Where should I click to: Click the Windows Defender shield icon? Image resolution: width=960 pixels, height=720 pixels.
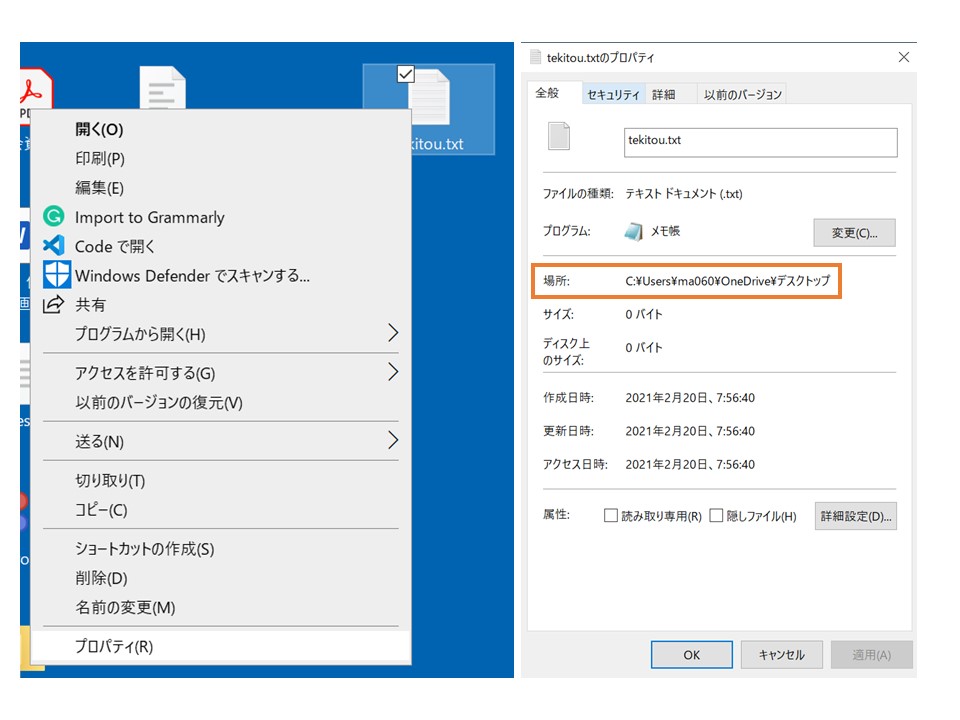(x=56, y=275)
